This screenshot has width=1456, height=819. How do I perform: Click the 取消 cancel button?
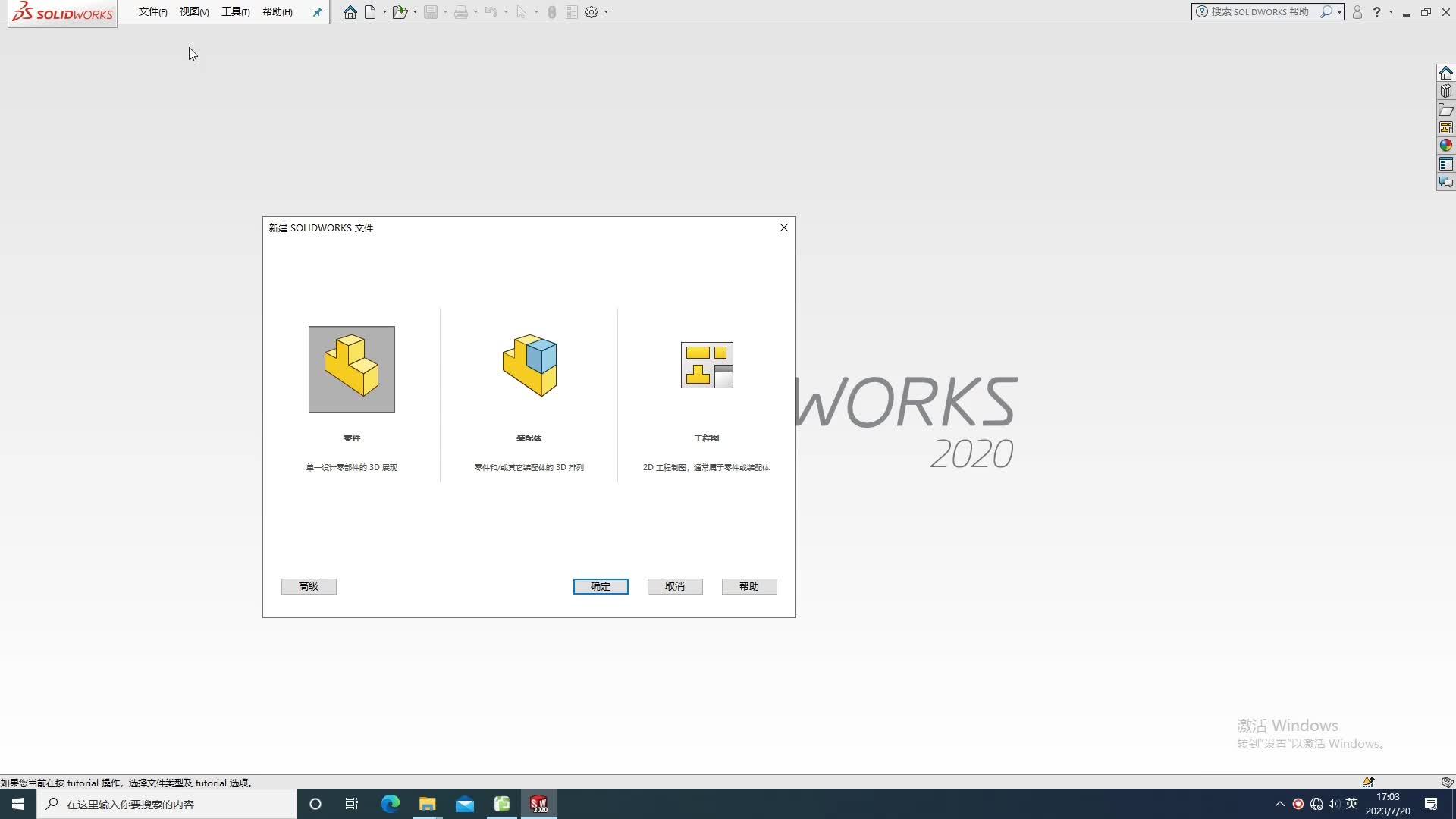point(675,586)
